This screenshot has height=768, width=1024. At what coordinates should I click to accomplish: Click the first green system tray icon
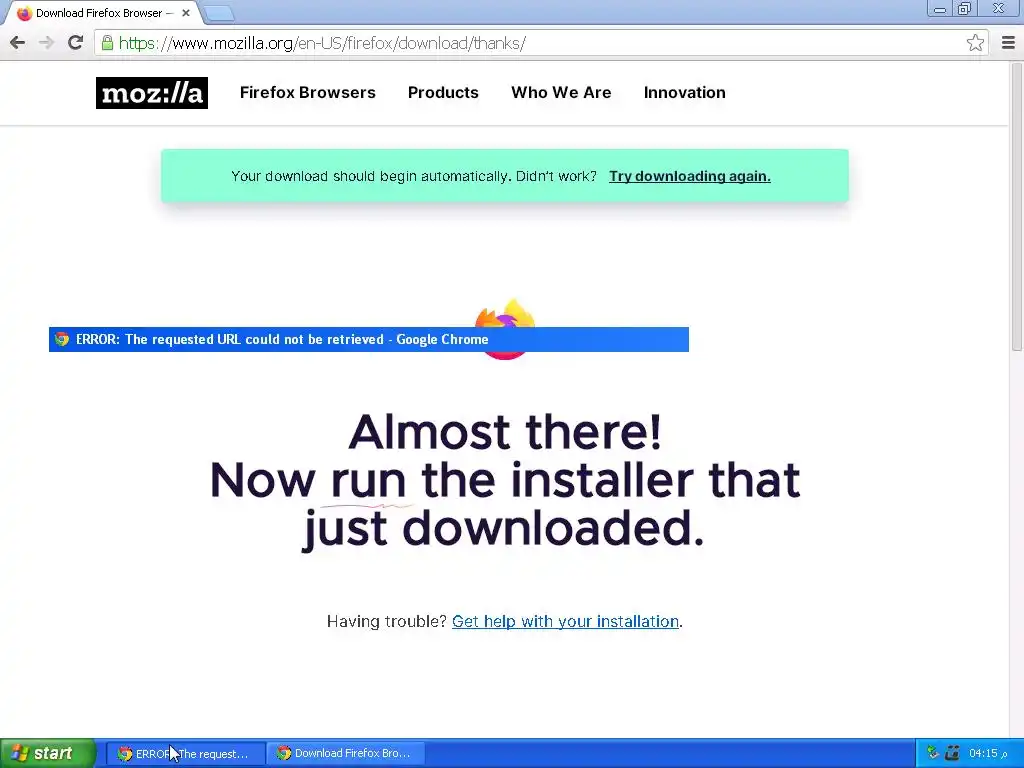coord(933,753)
